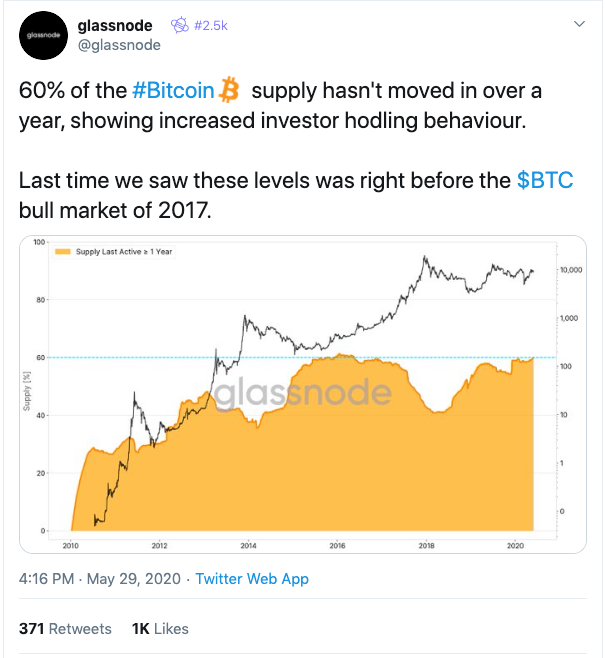Click the 10,000 price axis label

571,270
